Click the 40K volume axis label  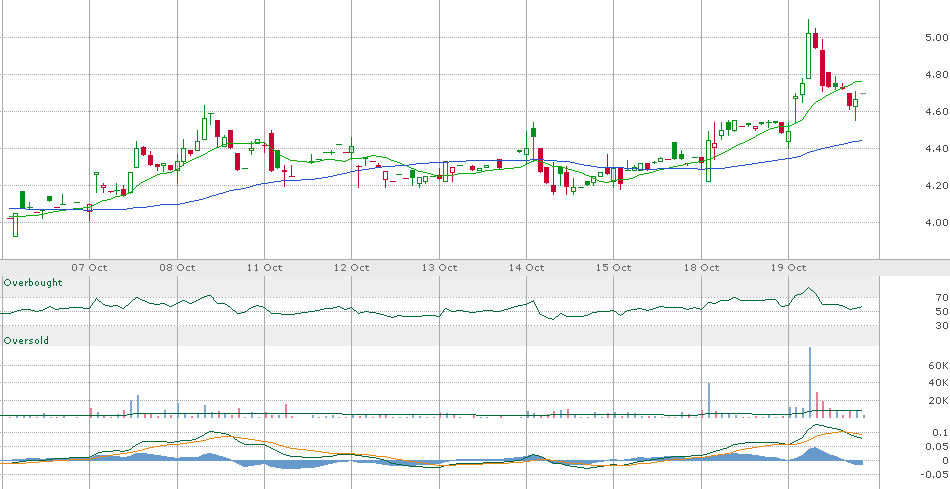(x=938, y=383)
